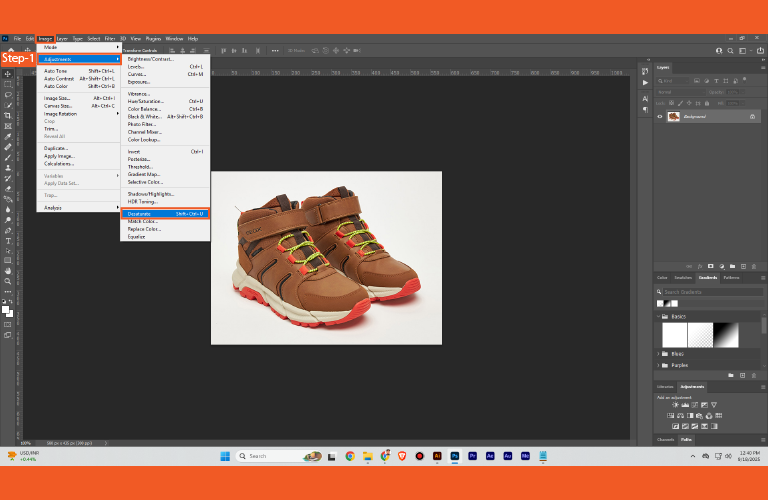Collapse the Basics gradient folder
The image size is (768, 500).
point(660,316)
